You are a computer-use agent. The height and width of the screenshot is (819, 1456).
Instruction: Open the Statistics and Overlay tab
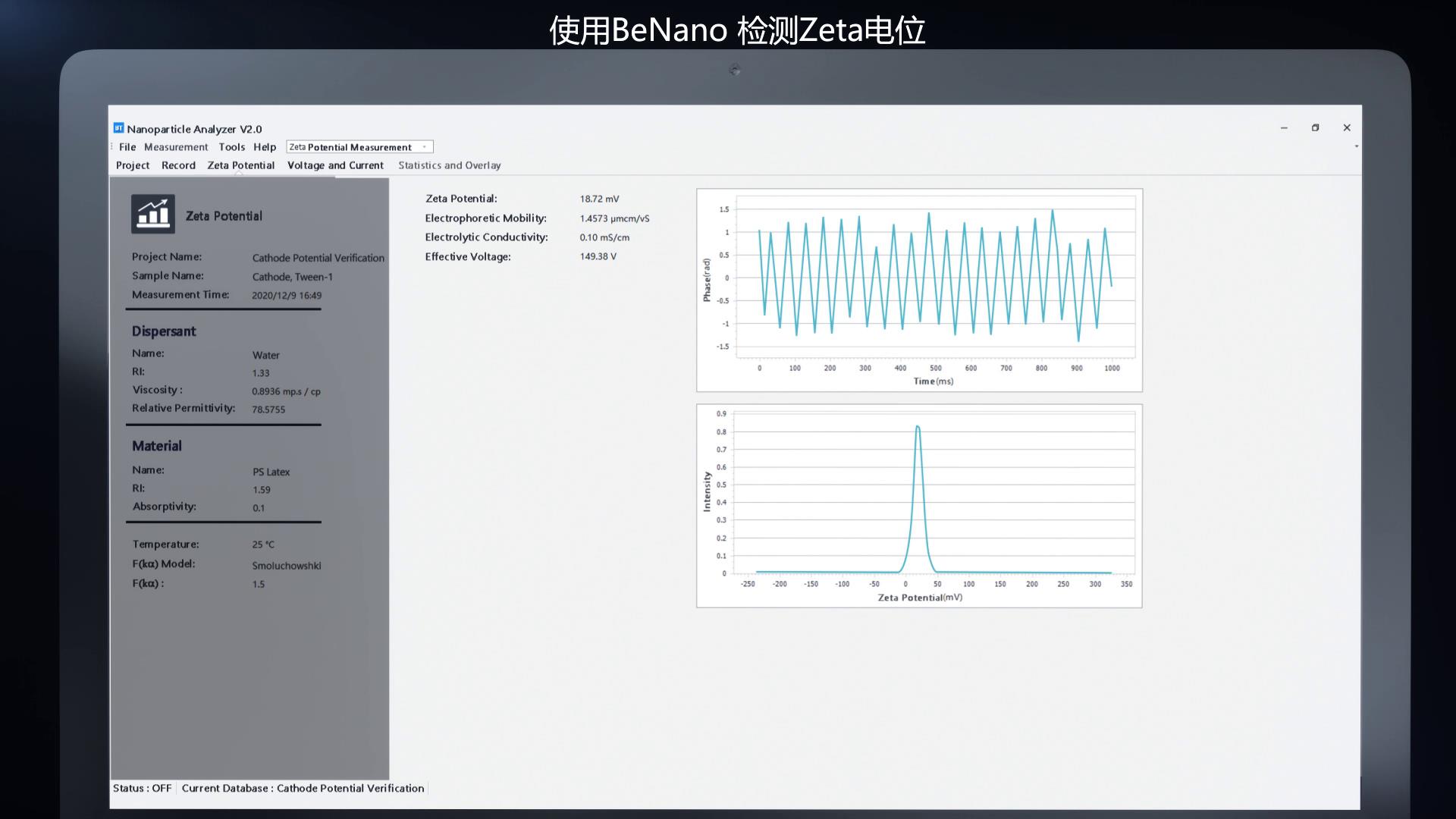pyautogui.click(x=449, y=165)
